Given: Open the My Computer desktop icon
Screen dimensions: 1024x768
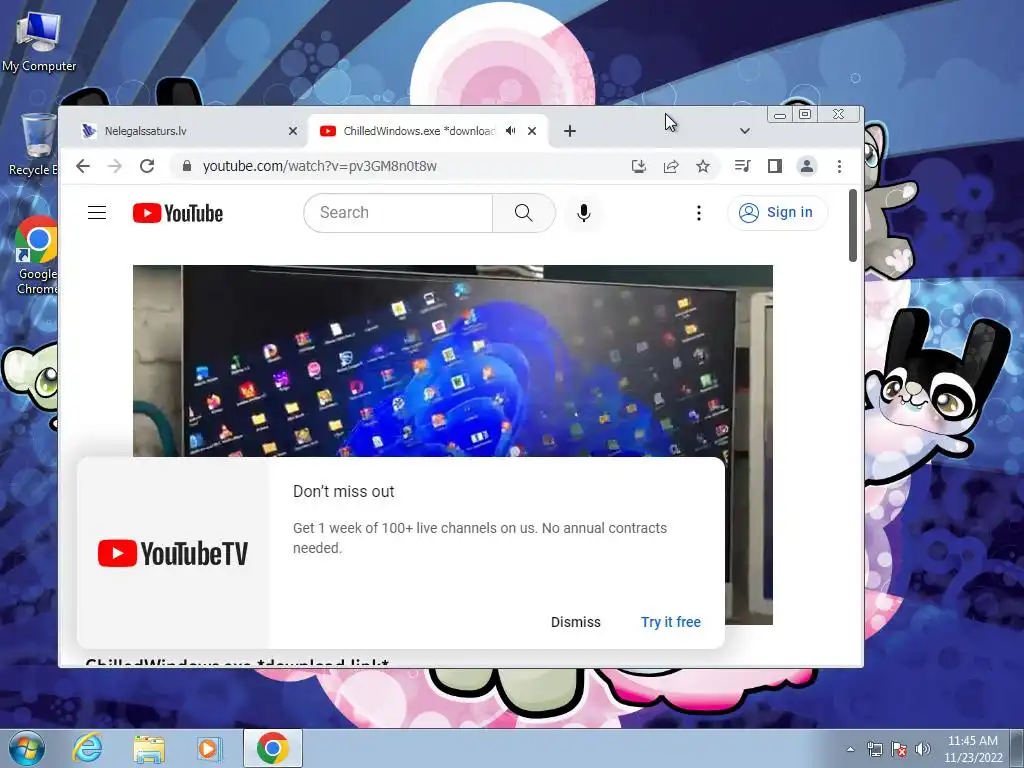Looking at the screenshot, I should [x=39, y=42].
